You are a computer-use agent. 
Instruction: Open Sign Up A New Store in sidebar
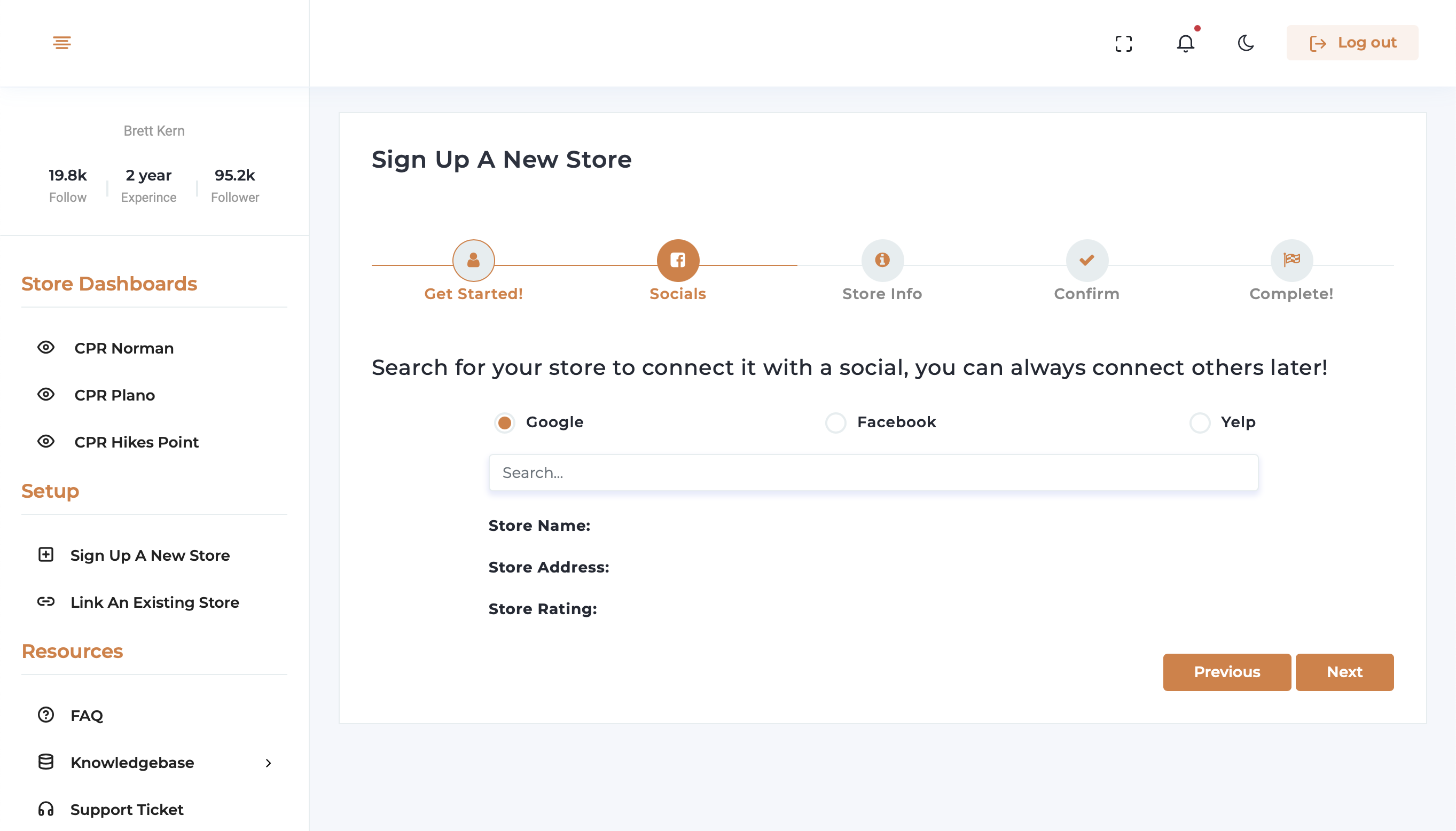coord(150,555)
